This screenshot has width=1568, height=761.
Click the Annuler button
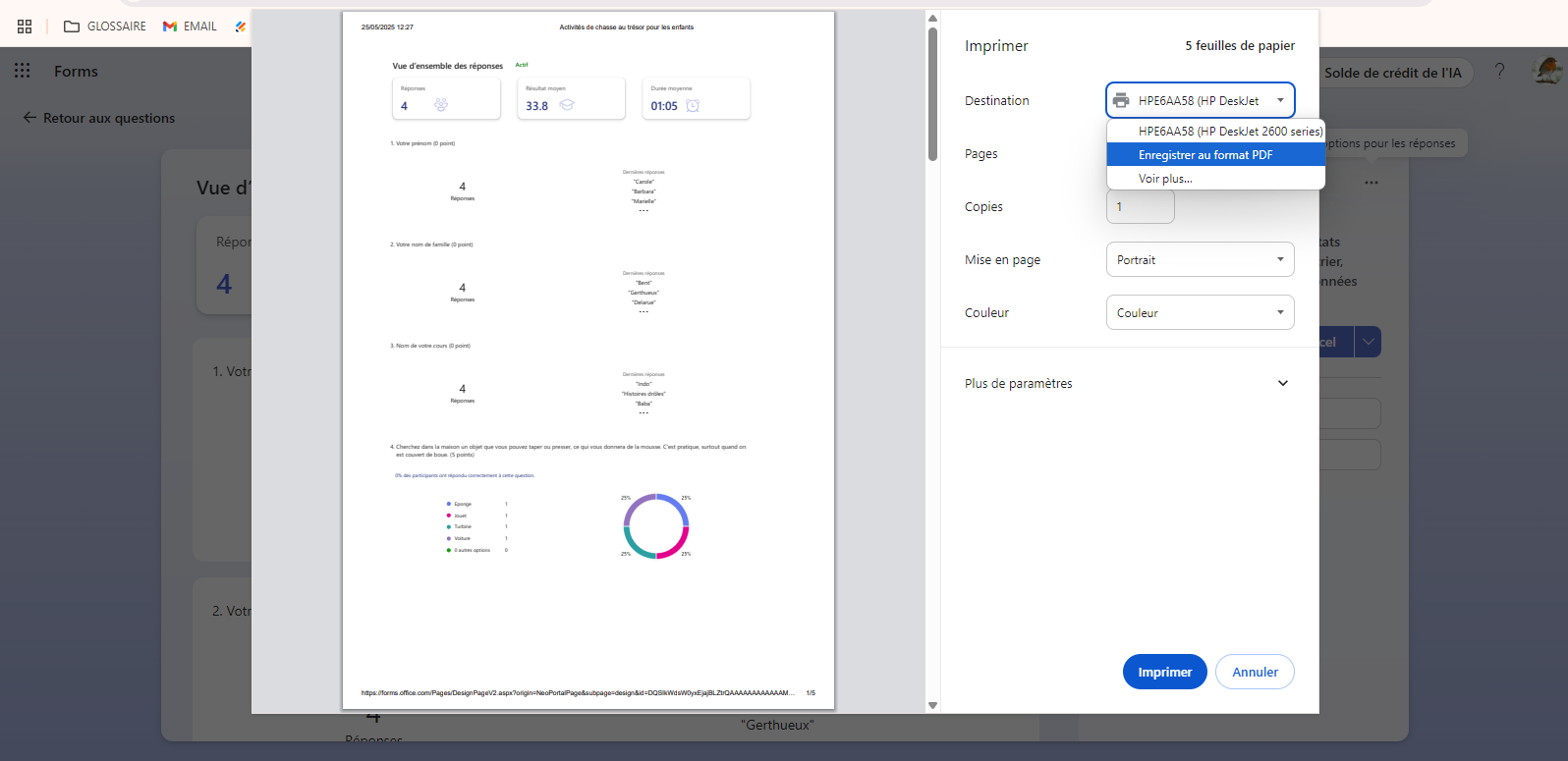pyautogui.click(x=1256, y=672)
